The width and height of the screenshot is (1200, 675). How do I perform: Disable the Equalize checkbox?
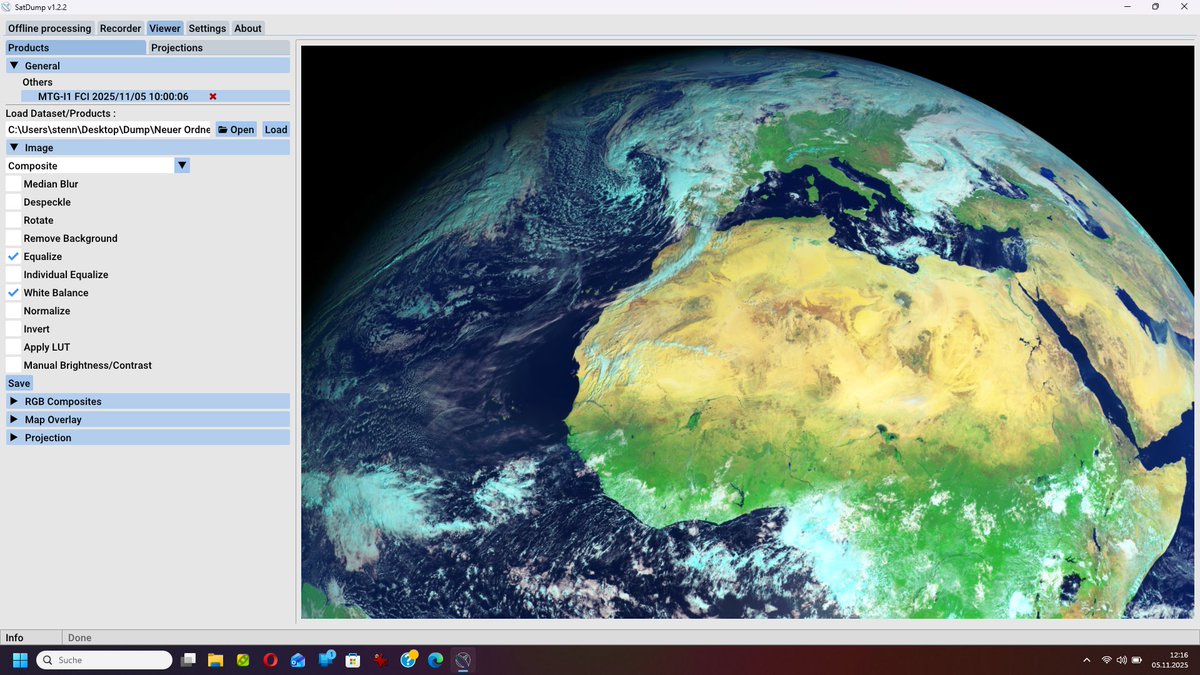13,256
